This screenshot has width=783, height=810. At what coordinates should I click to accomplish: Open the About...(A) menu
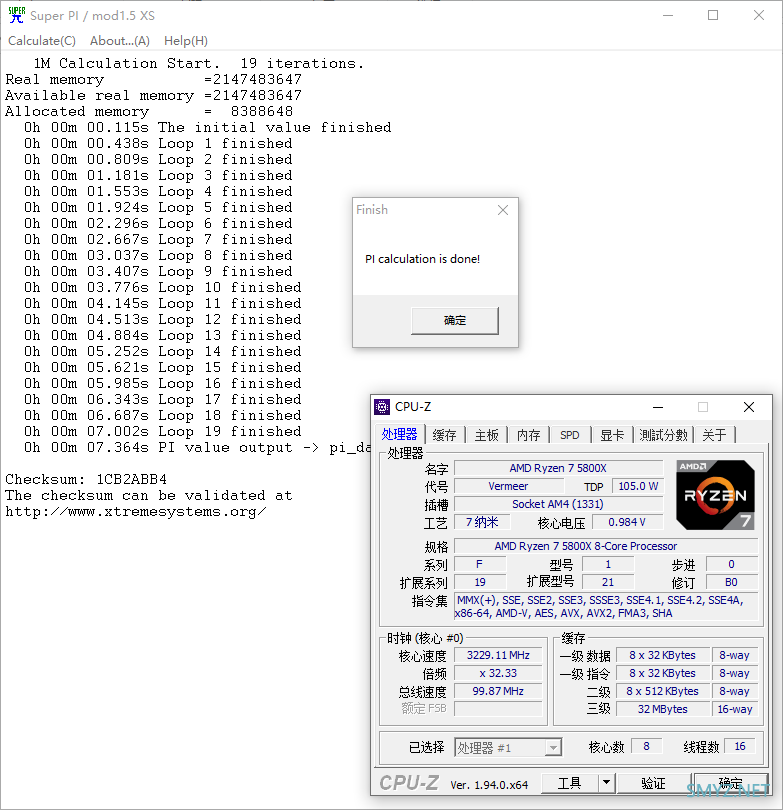(120, 41)
